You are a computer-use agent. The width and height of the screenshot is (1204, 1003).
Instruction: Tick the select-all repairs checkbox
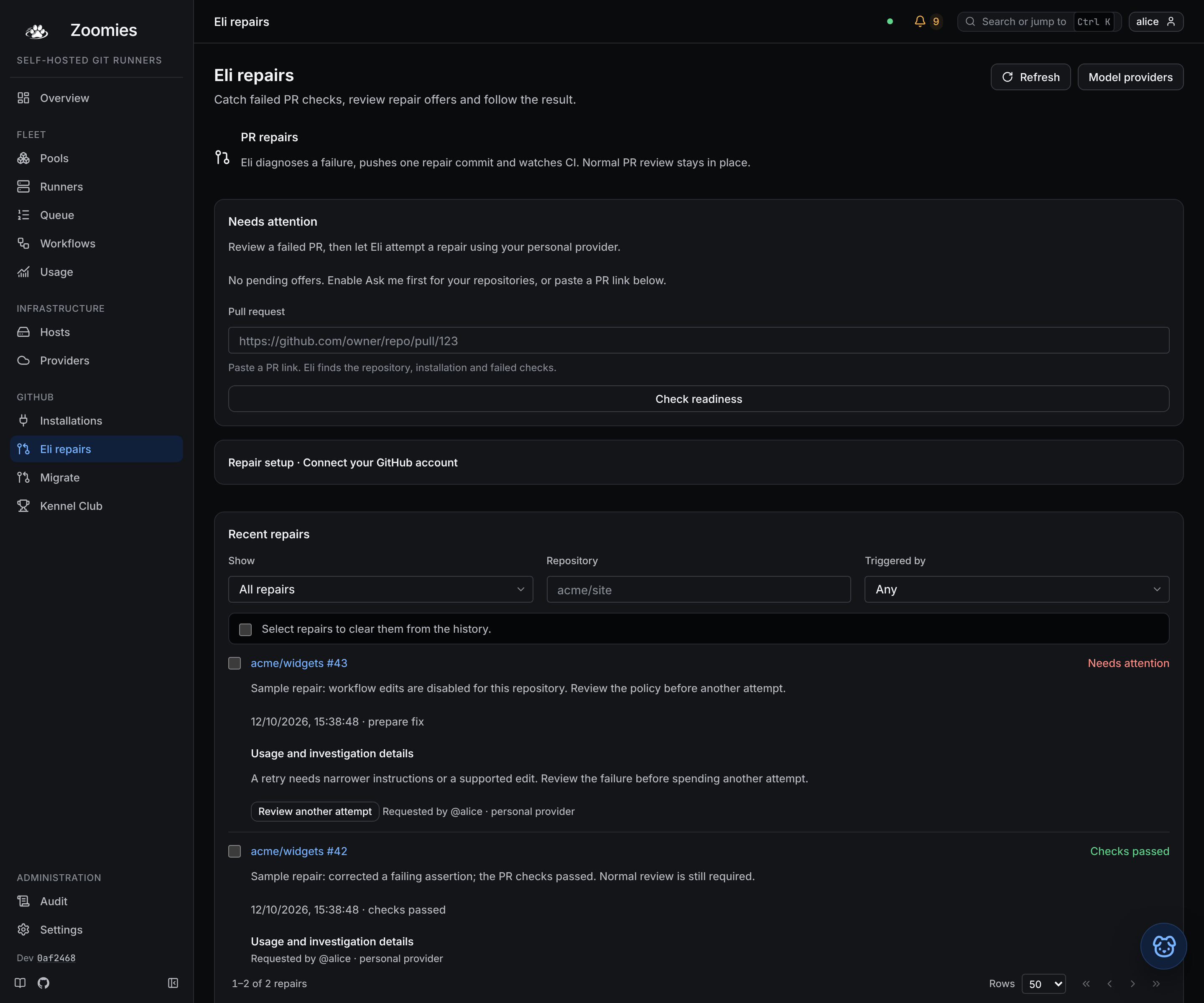coord(245,629)
